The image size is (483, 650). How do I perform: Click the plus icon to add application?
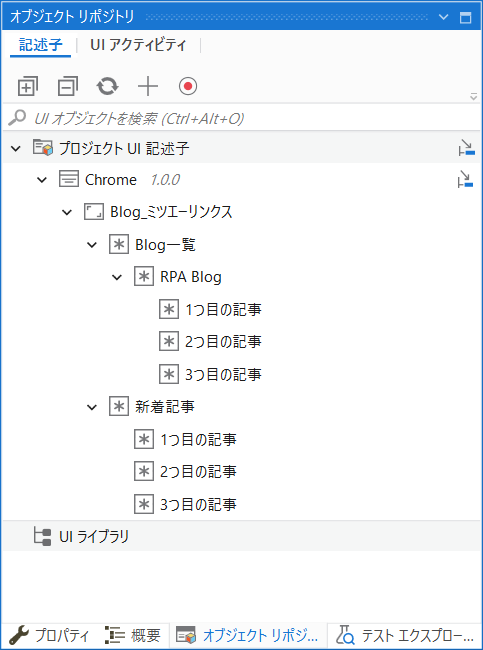coord(148,86)
